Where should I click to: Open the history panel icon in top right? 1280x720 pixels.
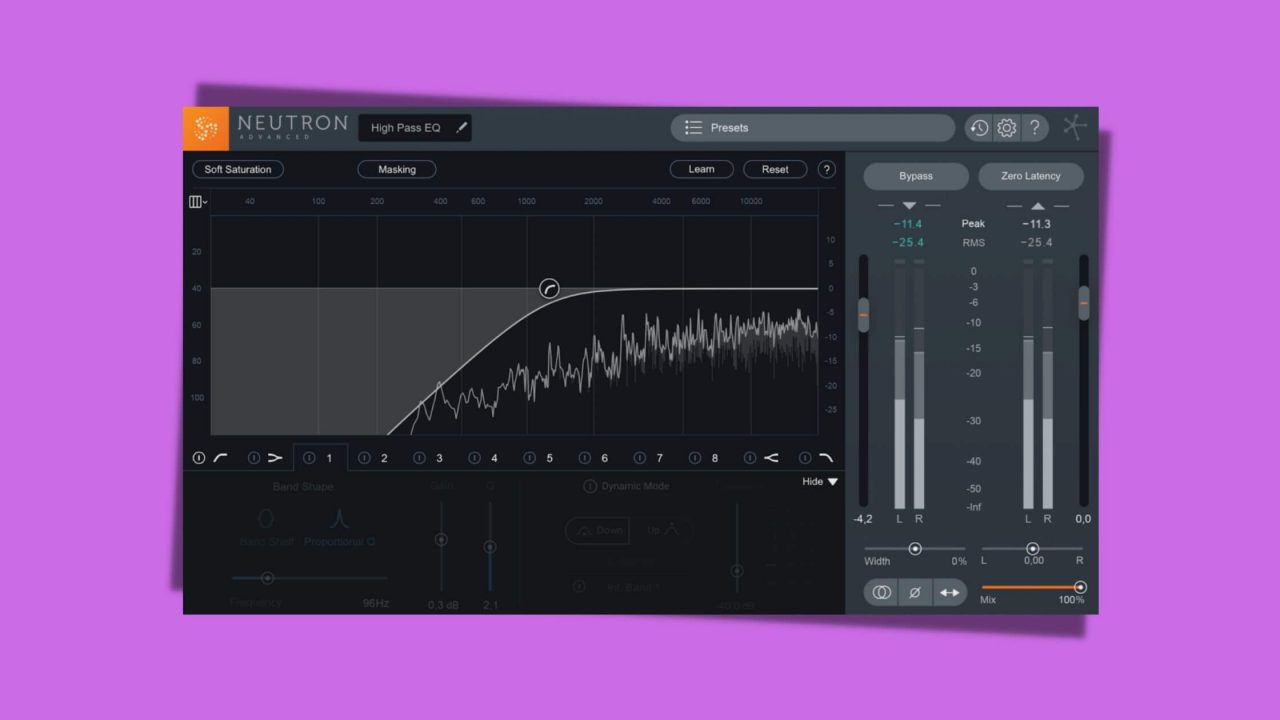point(979,127)
